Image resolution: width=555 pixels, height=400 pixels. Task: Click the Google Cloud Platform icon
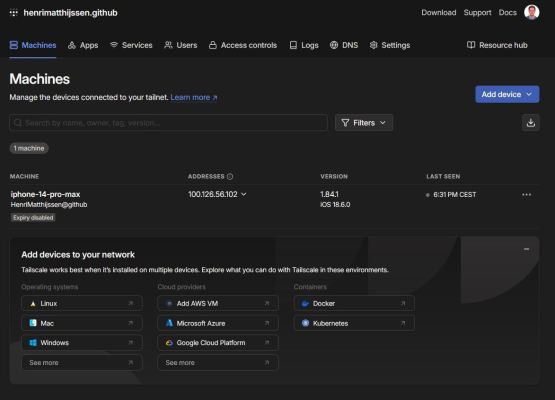point(169,343)
